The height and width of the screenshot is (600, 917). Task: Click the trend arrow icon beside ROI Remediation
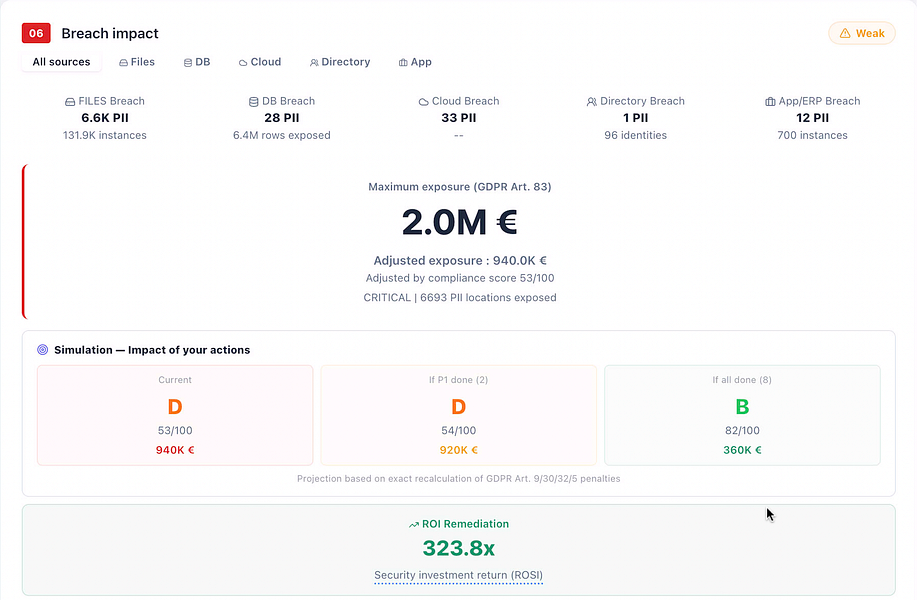click(413, 525)
